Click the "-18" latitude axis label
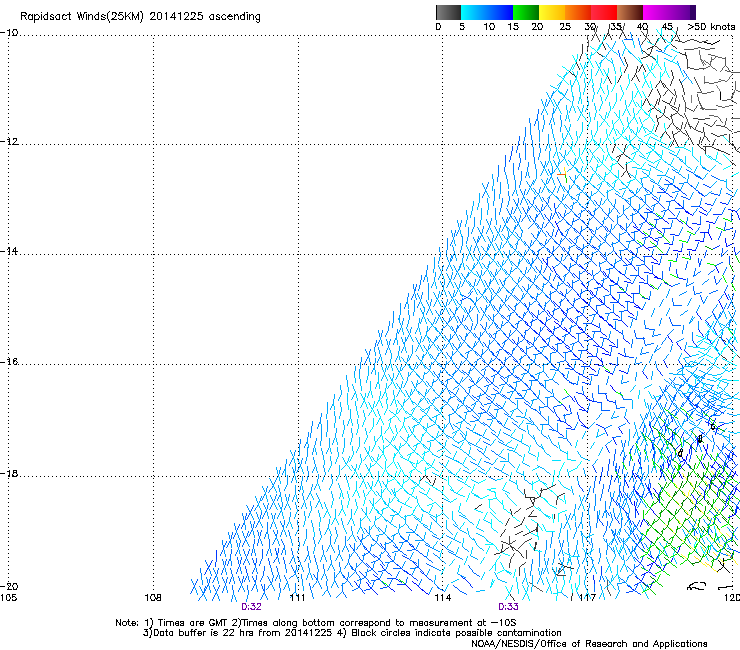This screenshot has width=740, height=650. [x=9, y=473]
